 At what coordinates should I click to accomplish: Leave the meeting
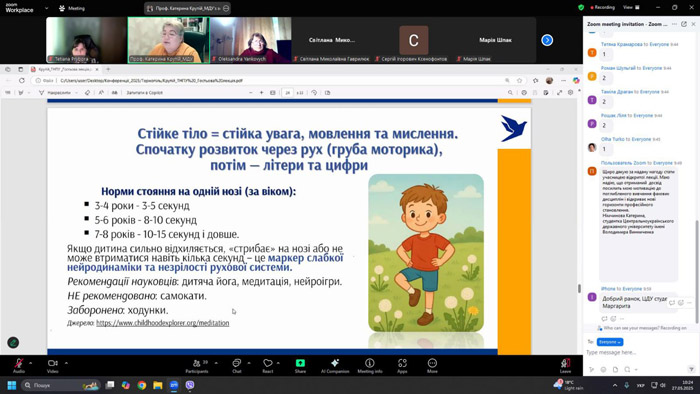565,365
